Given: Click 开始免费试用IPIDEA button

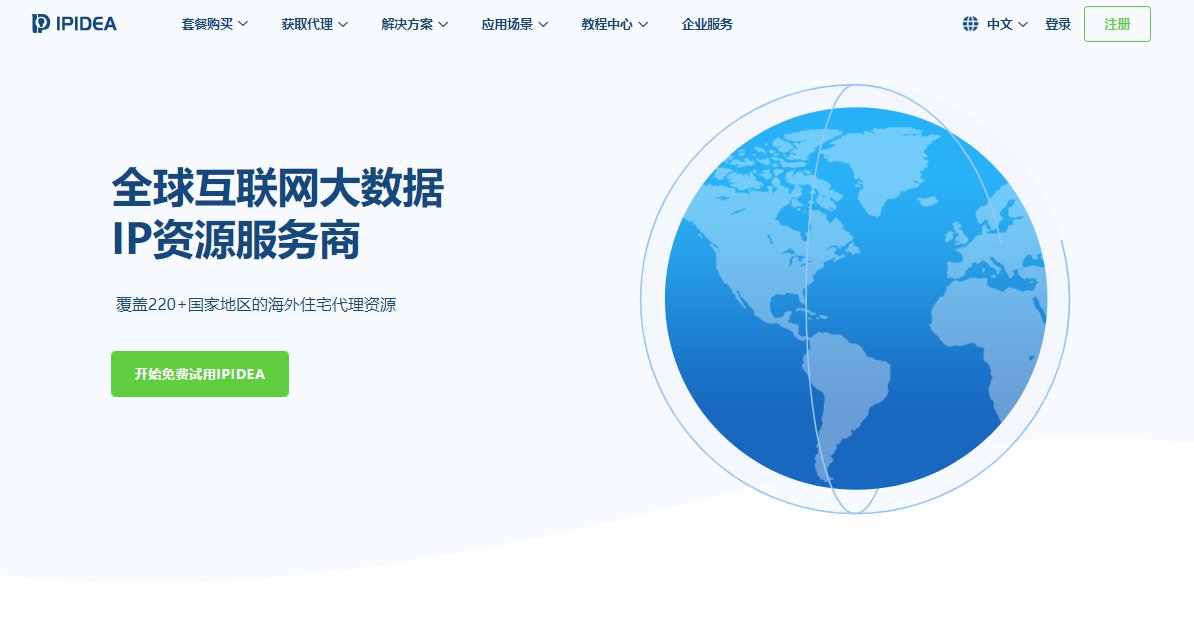Looking at the screenshot, I should (x=200, y=374).
